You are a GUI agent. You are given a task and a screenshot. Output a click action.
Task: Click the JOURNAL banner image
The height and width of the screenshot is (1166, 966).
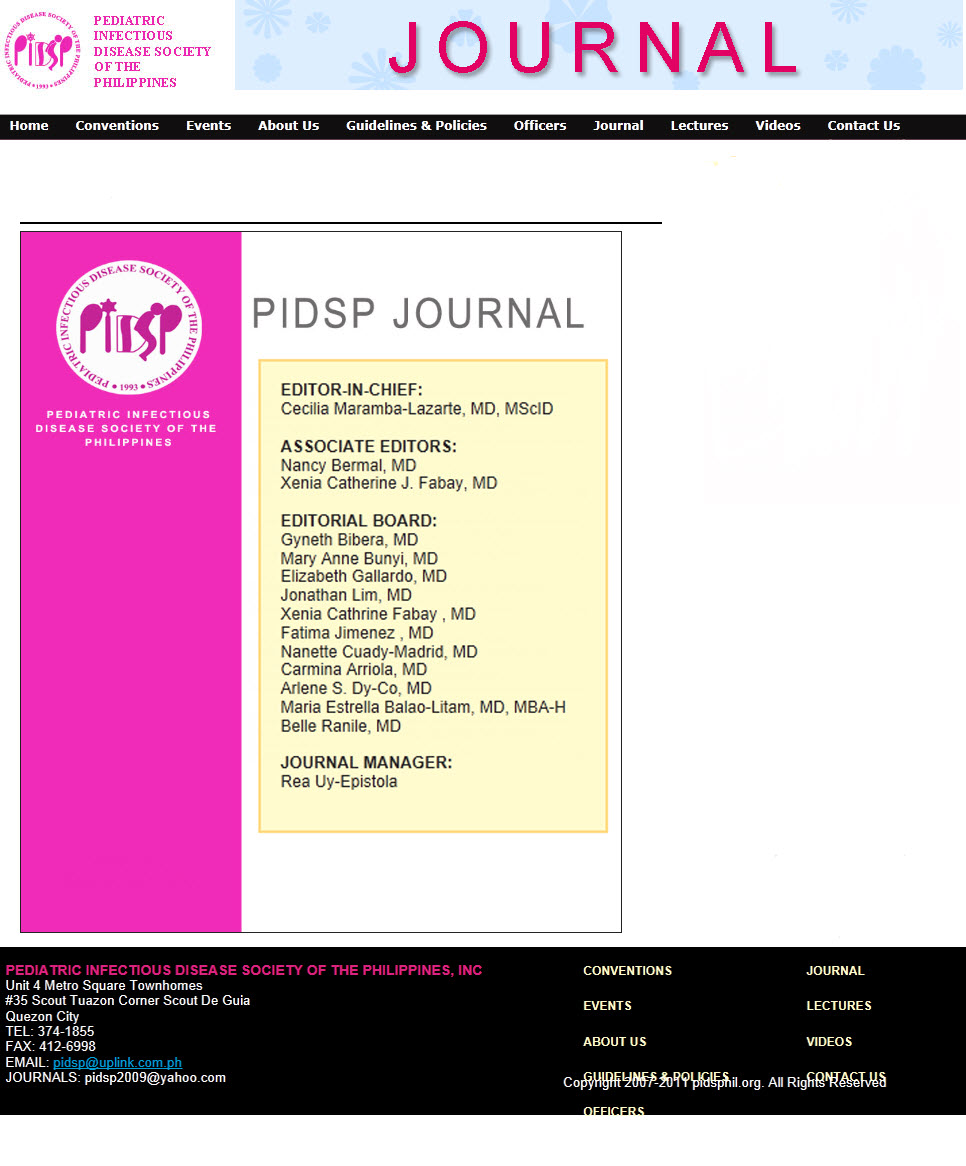pyautogui.click(x=598, y=46)
